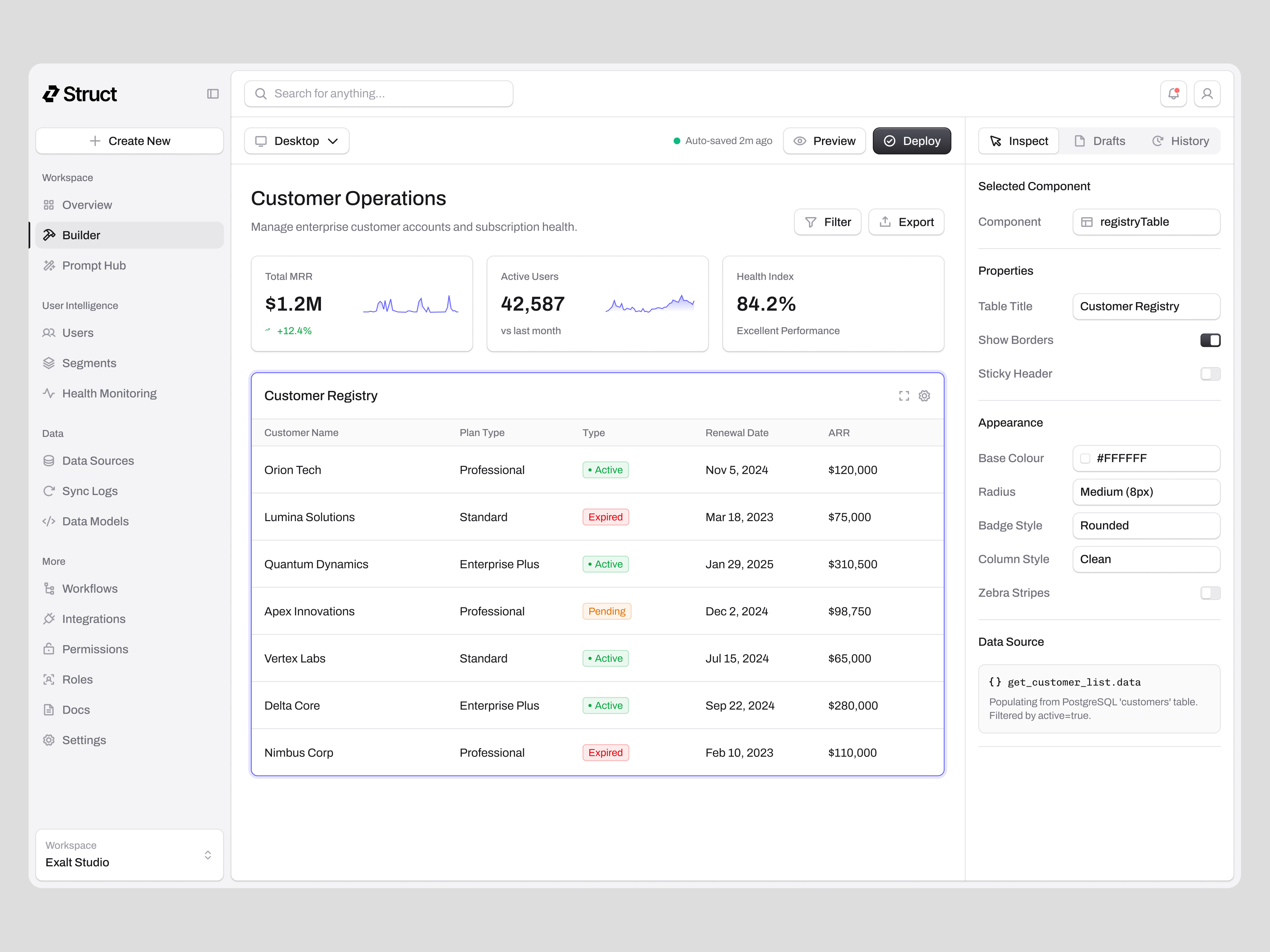The height and width of the screenshot is (952, 1270).
Task: Click the Search for anything field
Action: [x=379, y=94]
